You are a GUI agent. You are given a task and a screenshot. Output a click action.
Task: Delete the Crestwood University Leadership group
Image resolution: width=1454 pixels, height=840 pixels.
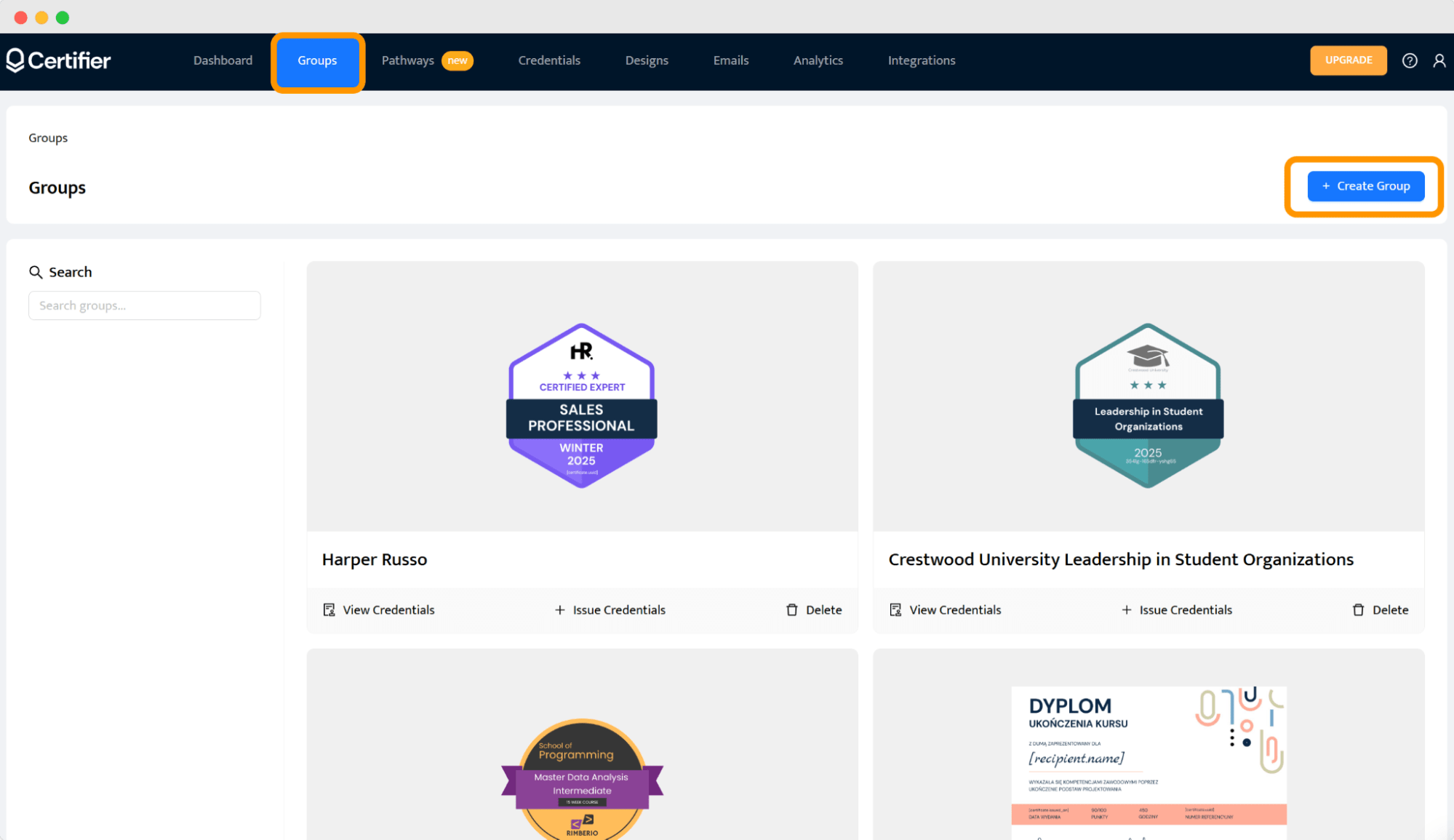pyautogui.click(x=1380, y=609)
